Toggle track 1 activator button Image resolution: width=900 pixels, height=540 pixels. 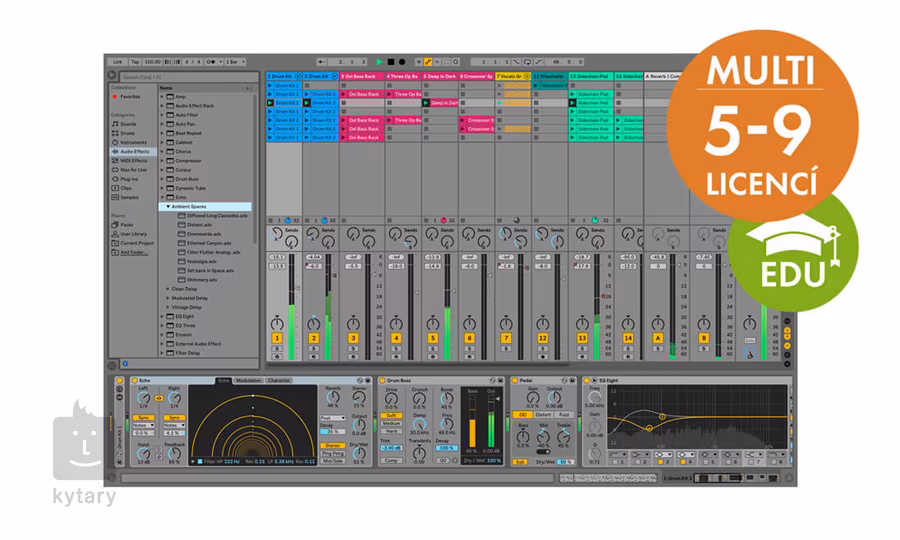click(277, 338)
